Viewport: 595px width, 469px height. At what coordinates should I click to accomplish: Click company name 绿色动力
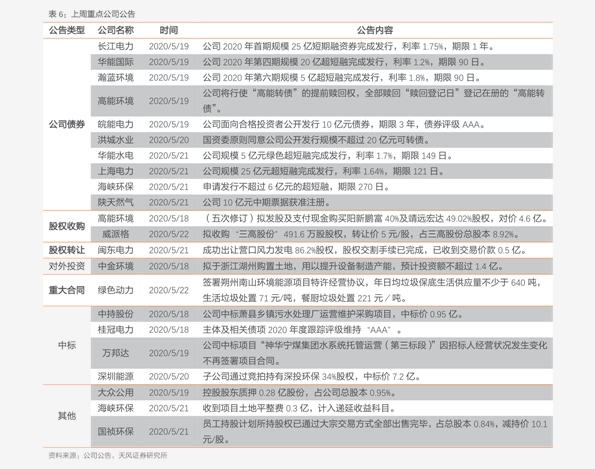tap(116, 290)
